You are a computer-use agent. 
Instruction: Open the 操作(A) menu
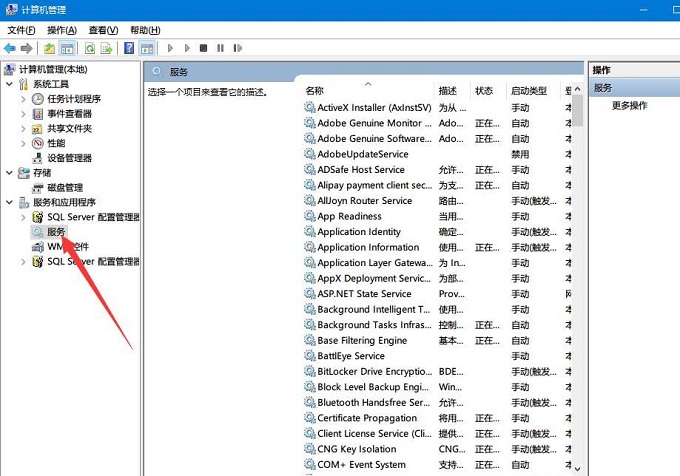(x=61, y=30)
